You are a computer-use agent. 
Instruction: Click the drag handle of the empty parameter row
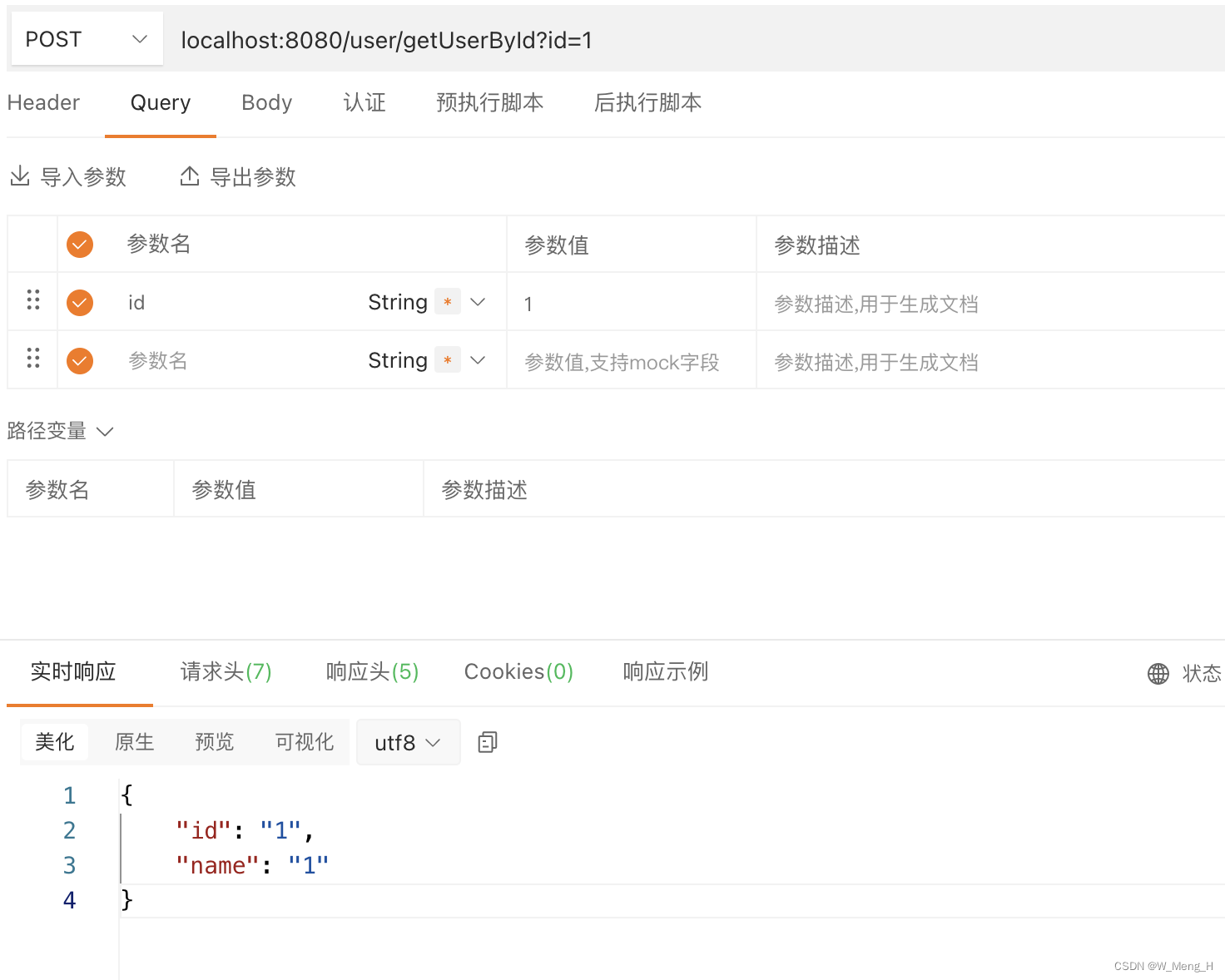tap(33, 359)
